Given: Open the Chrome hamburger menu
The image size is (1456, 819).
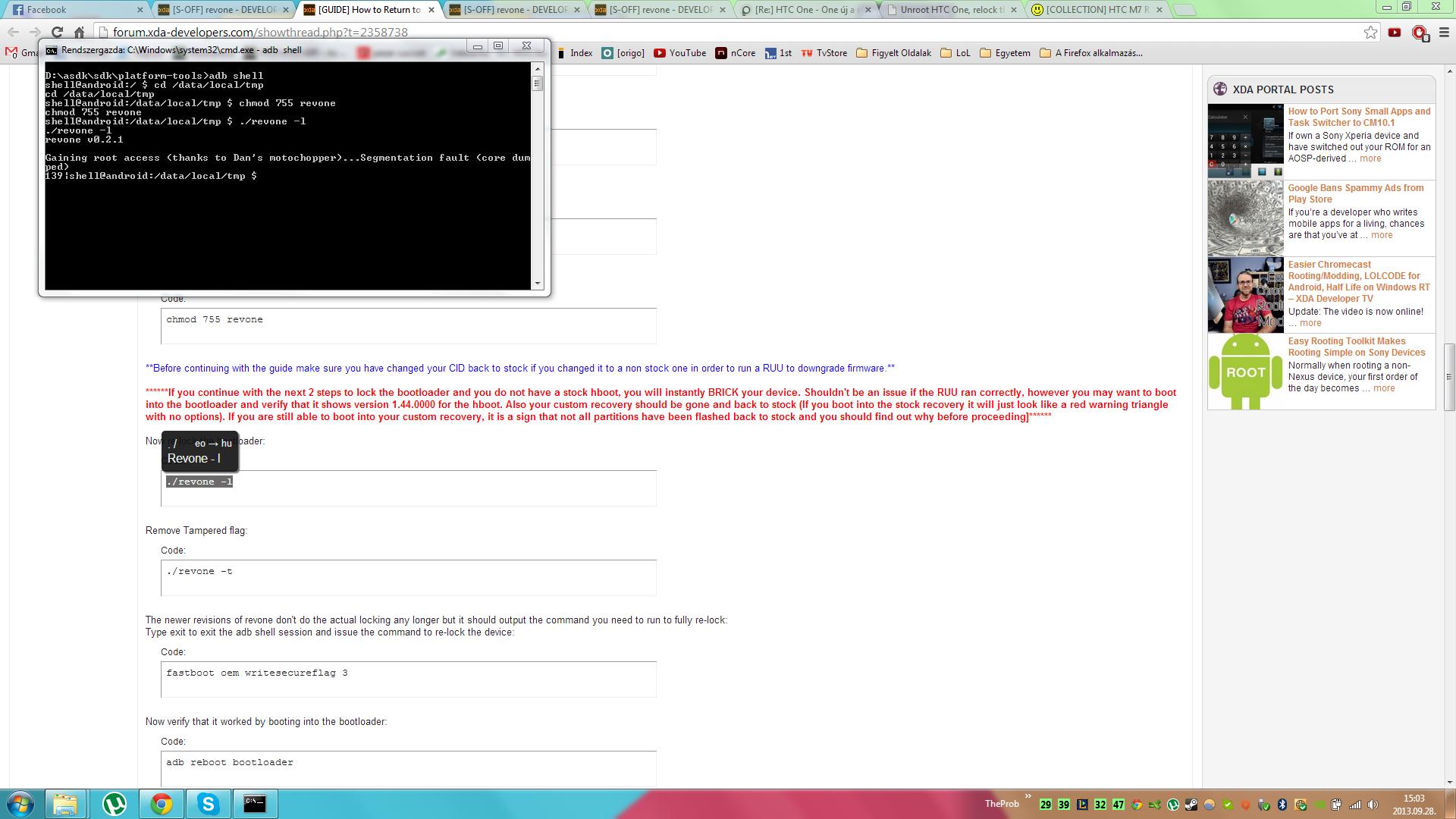Looking at the screenshot, I should [x=1444, y=32].
